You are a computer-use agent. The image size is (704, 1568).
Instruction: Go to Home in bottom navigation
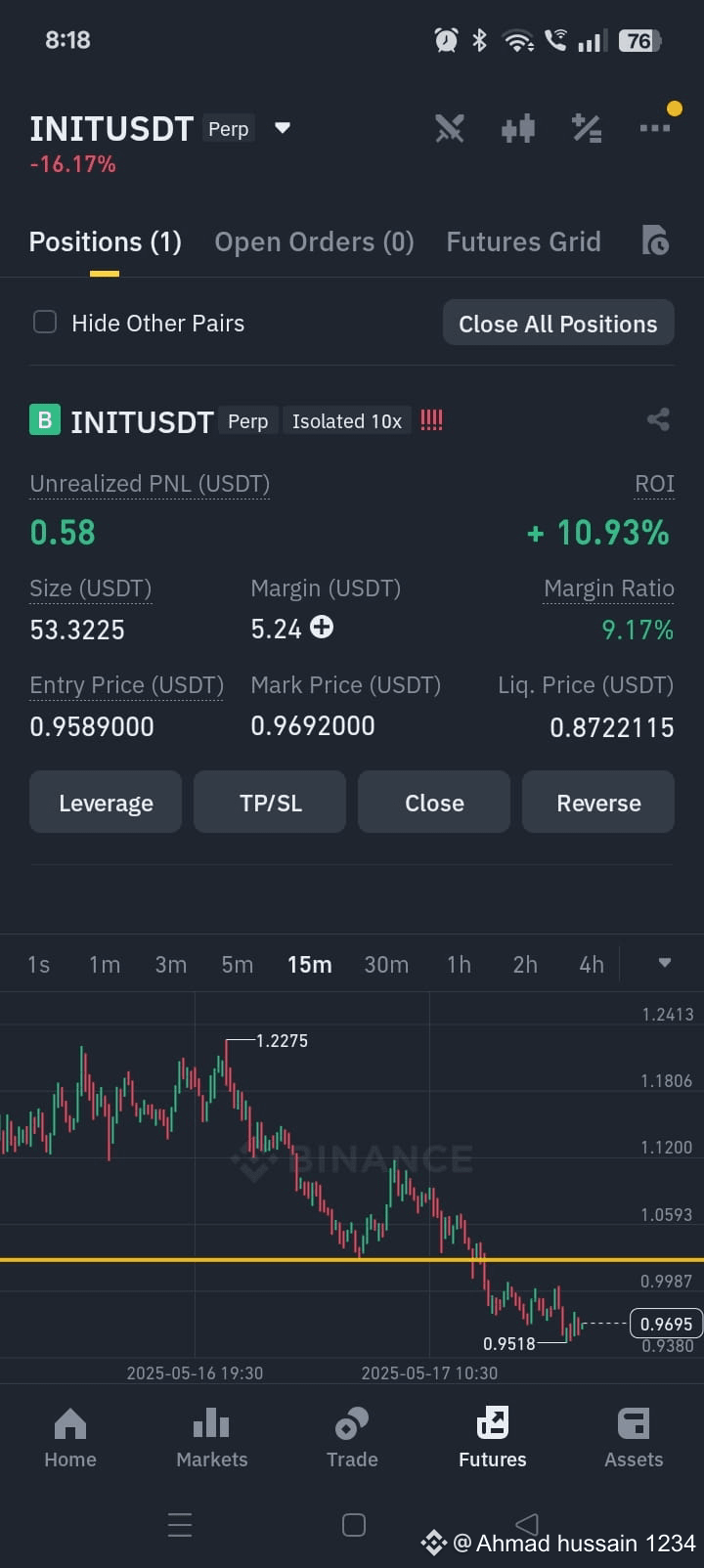(x=70, y=1437)
